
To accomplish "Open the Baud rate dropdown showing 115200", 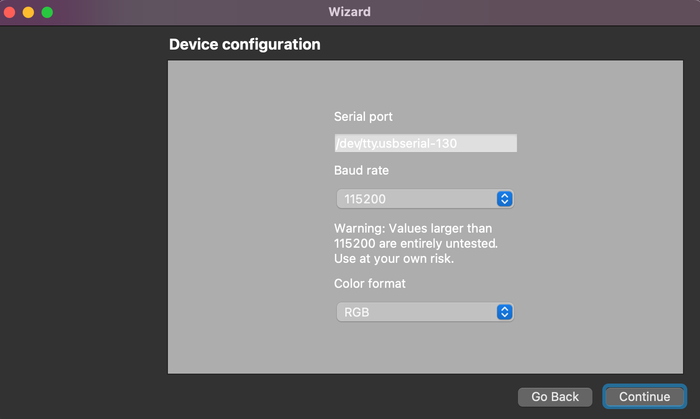I will 424,199.
